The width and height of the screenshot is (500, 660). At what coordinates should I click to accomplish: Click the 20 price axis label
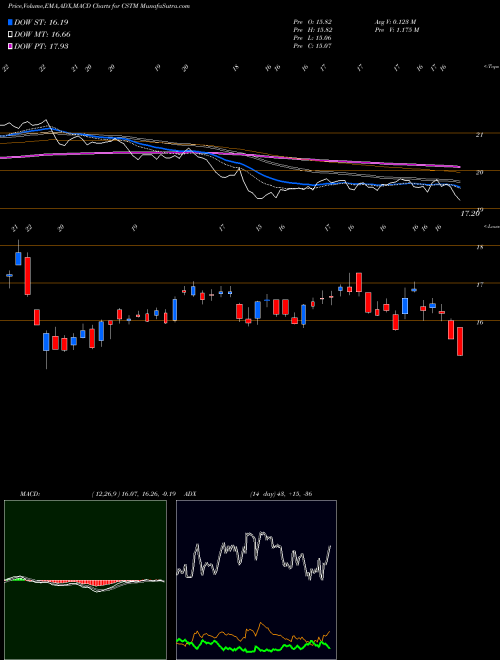[x=479, y=172]
